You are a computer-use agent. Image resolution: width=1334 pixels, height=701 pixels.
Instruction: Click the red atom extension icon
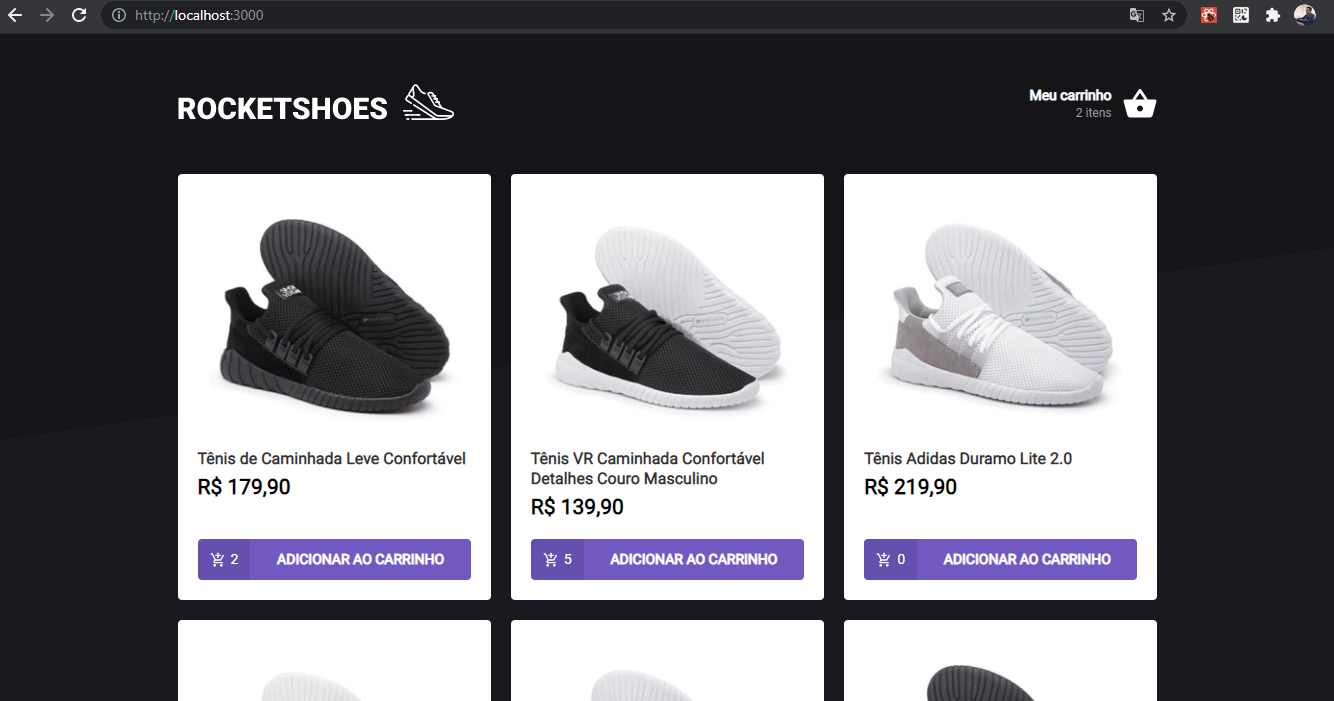click(1208, 15)
